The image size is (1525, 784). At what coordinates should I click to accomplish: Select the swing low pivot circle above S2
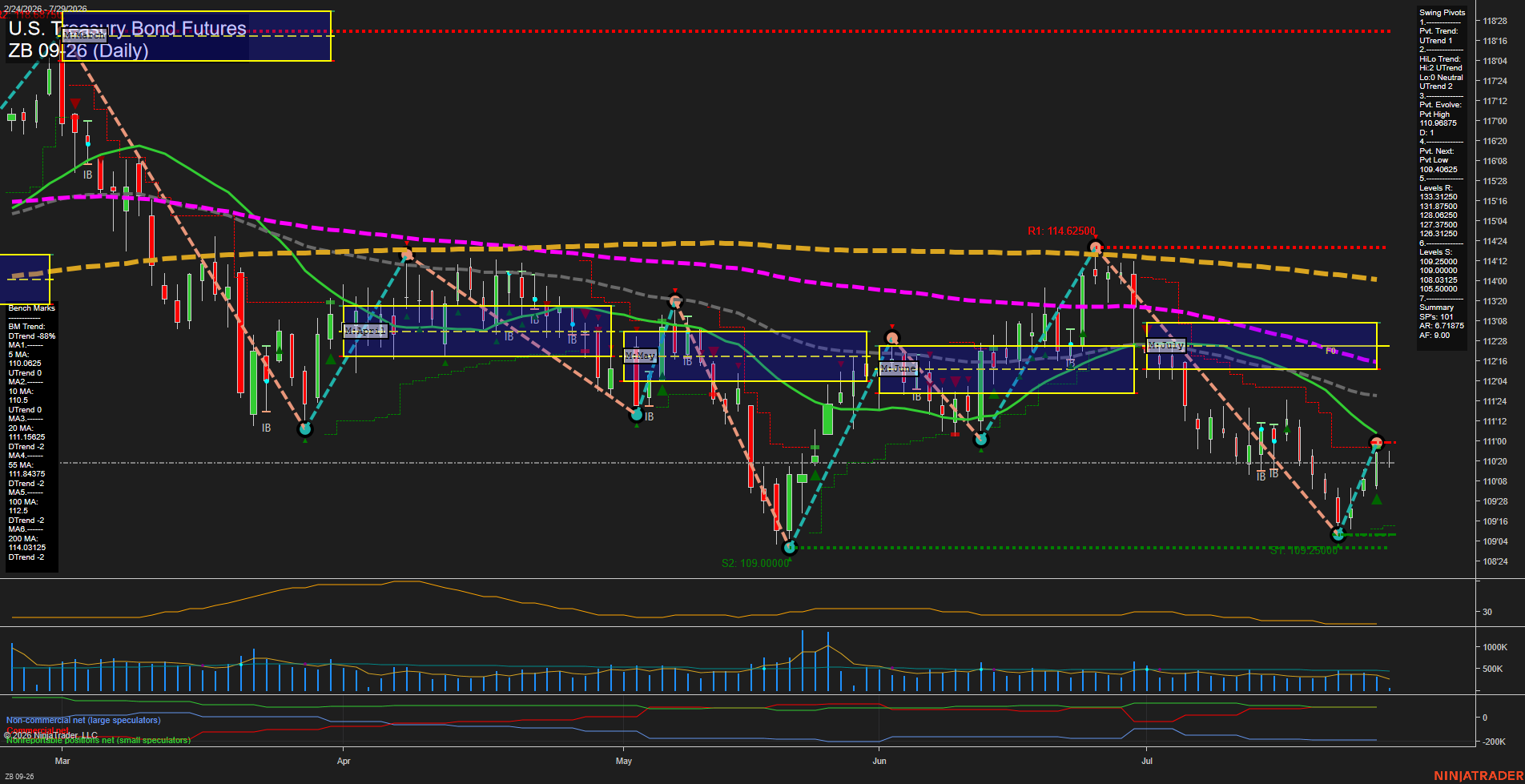[x=790, y=548]
